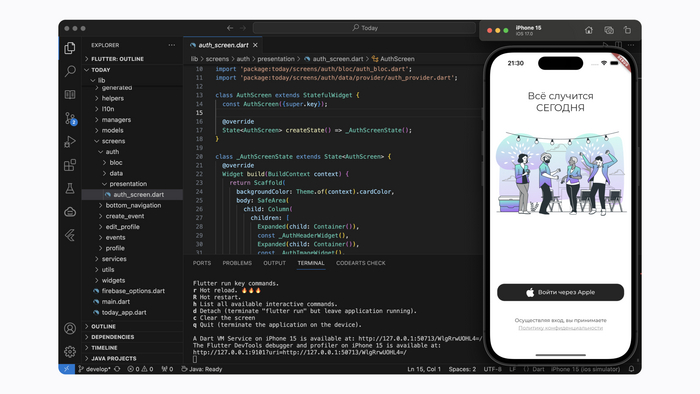
Task: Open the Explorer view in activity bar
Action: pyautogui.click(x=70, y=48)
